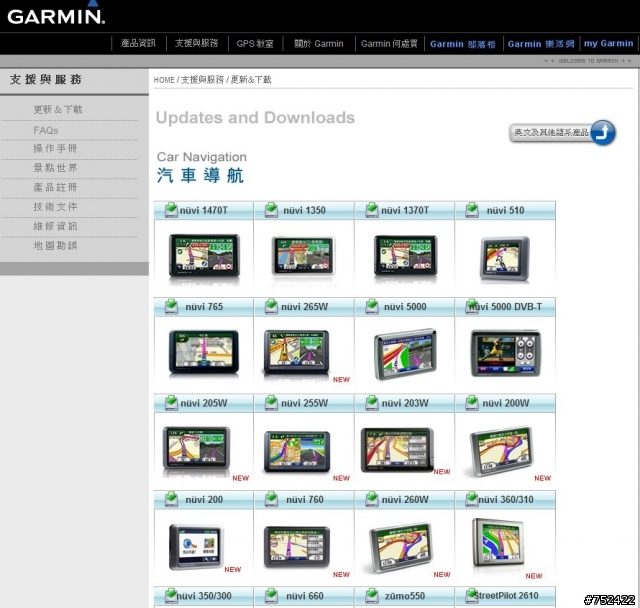Select 更新 & 下載 in the sidebar

(58, 109)
